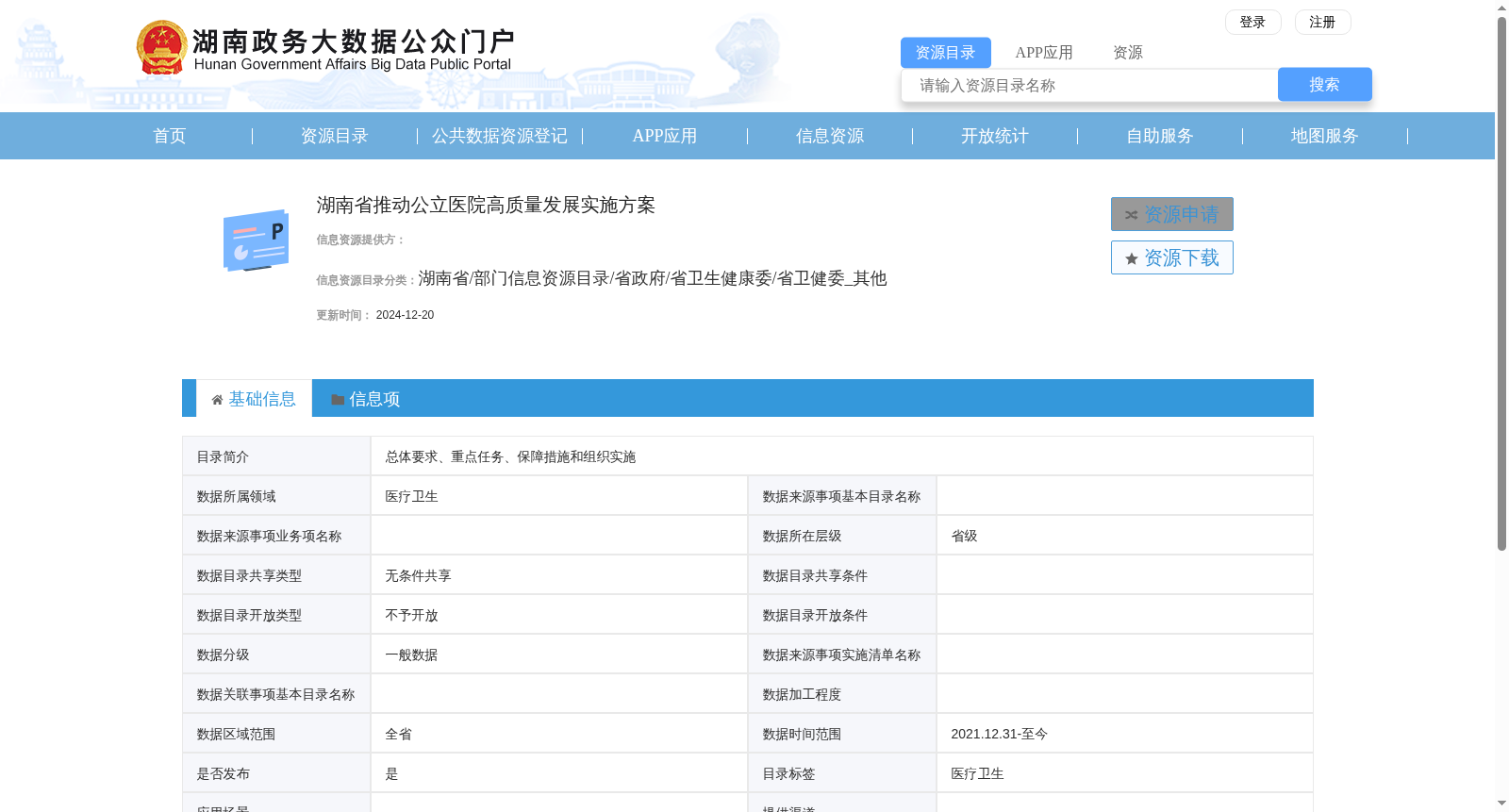The height and width of the screenshot is (812, 1509).
Task: Click the national emblem logo icon
Action: (x=161, y=47)
